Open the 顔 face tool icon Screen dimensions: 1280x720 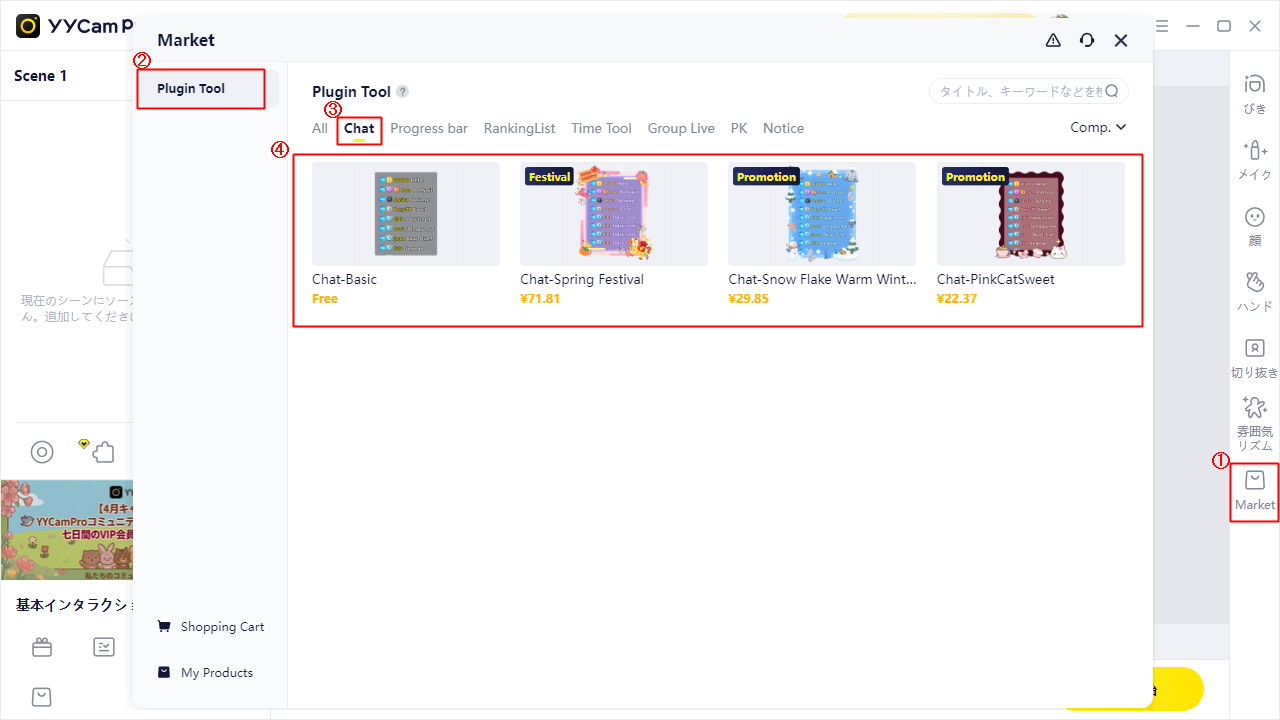pos(1254,224)
